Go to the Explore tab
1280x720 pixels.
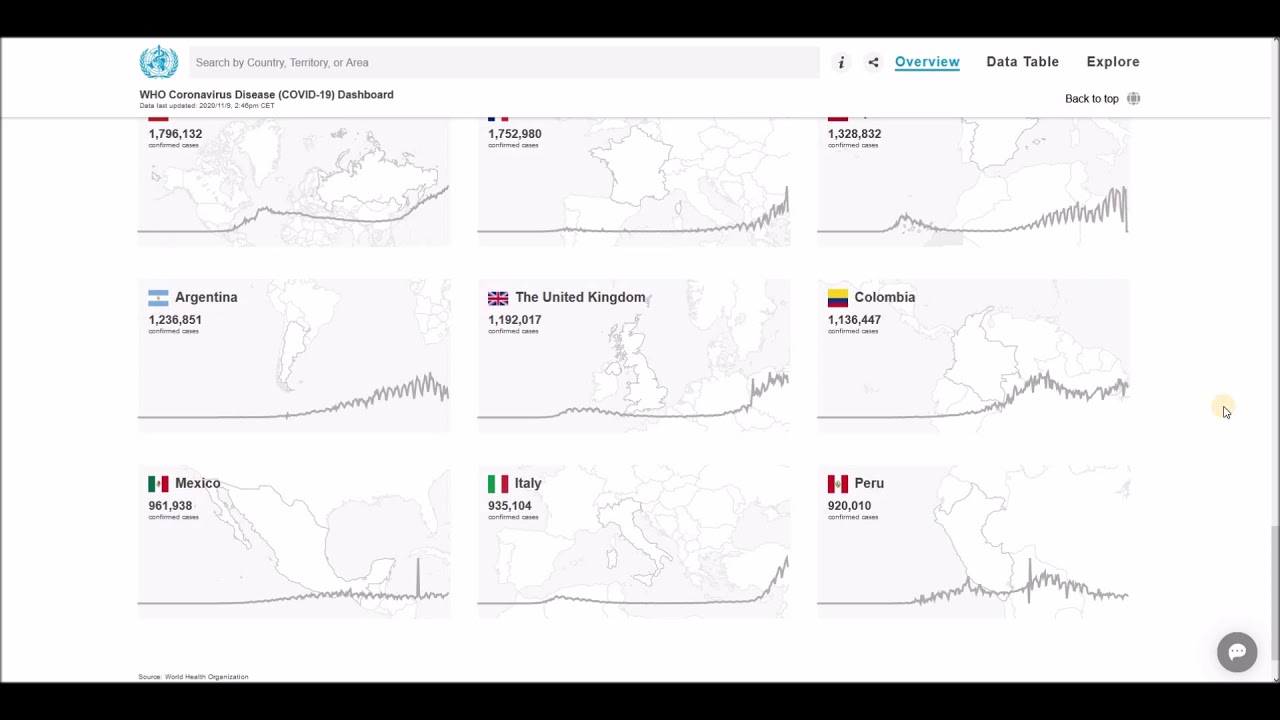click(1113, 62)
